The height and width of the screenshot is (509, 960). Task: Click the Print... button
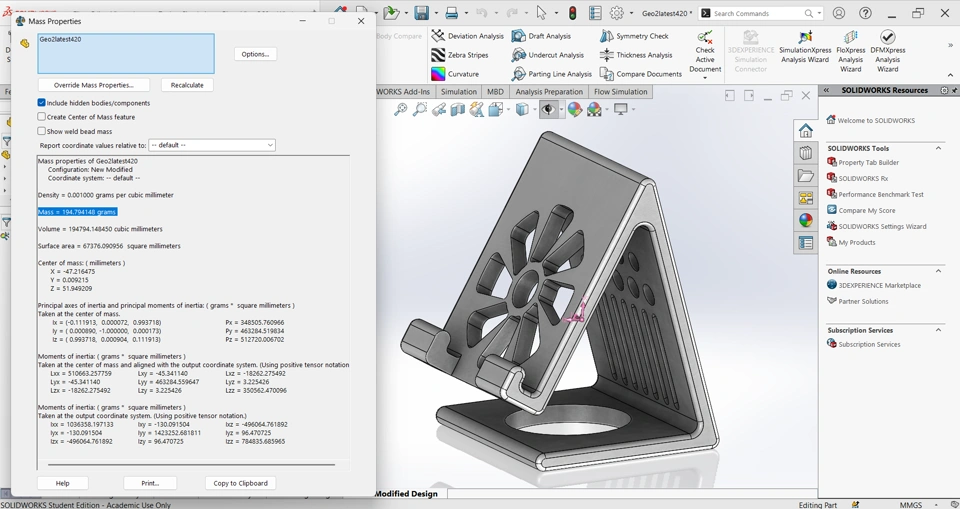coord(150,483)
